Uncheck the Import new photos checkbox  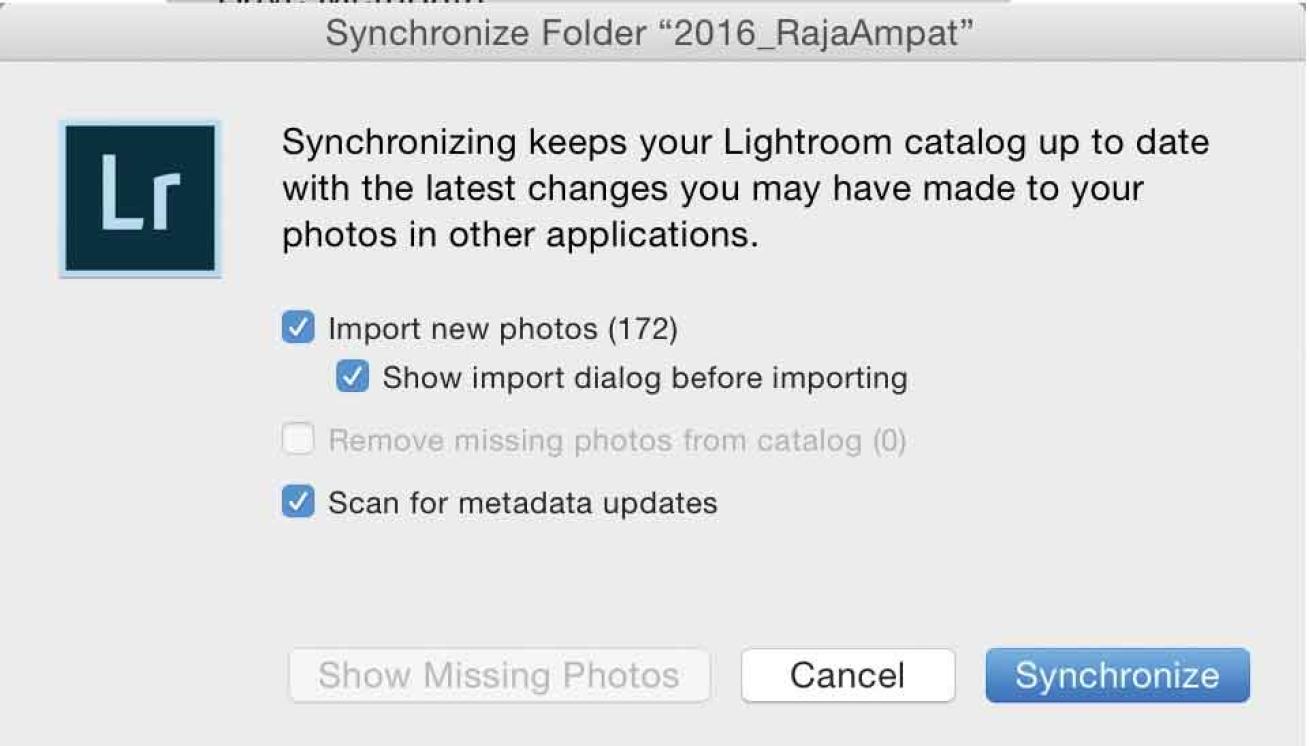(298, 328)
